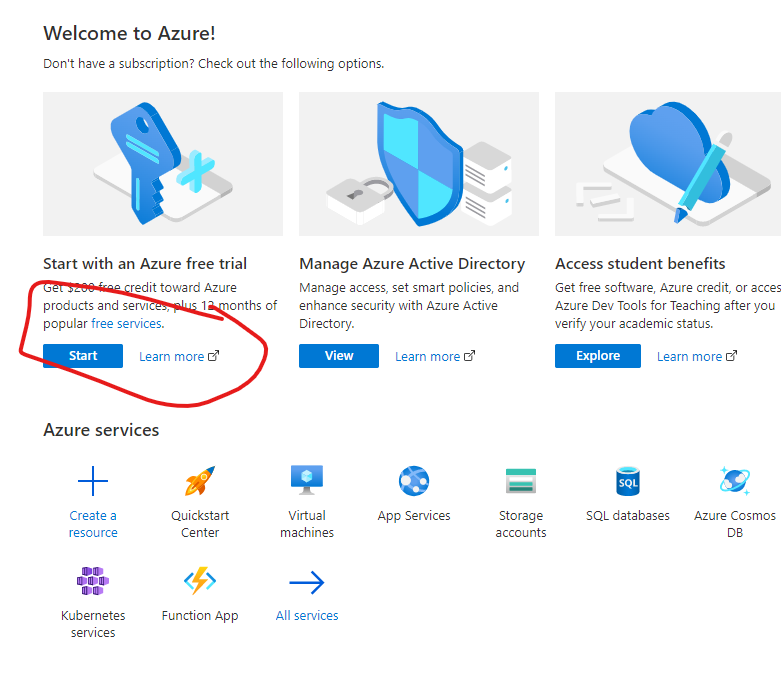The width and height of the screenshot is (781, 692).
Task: Click the Azure free trial key illustration
Action: tap(163, 164)
